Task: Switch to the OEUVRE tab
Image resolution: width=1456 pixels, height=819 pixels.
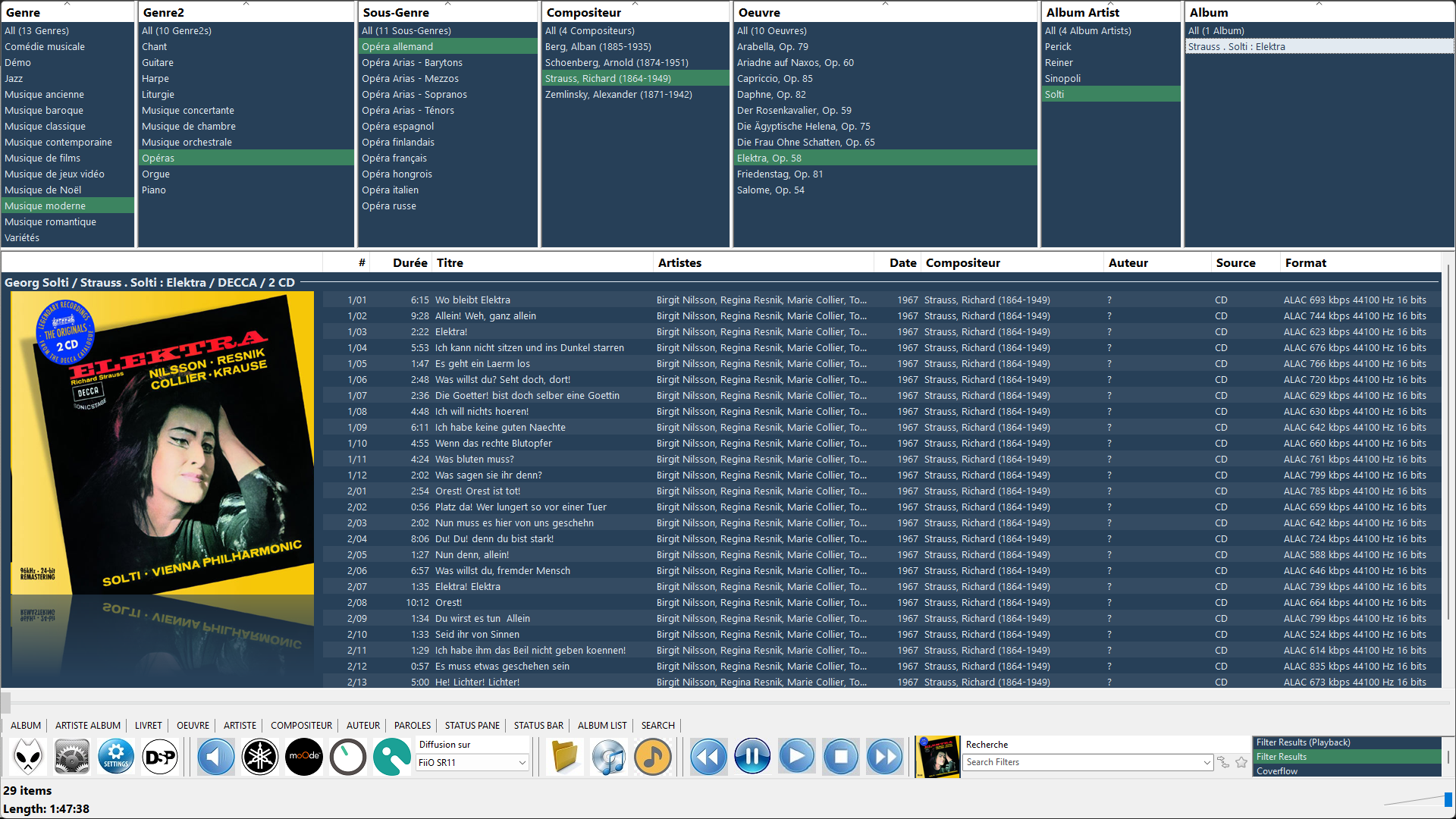Action: [x=193, y=725]
